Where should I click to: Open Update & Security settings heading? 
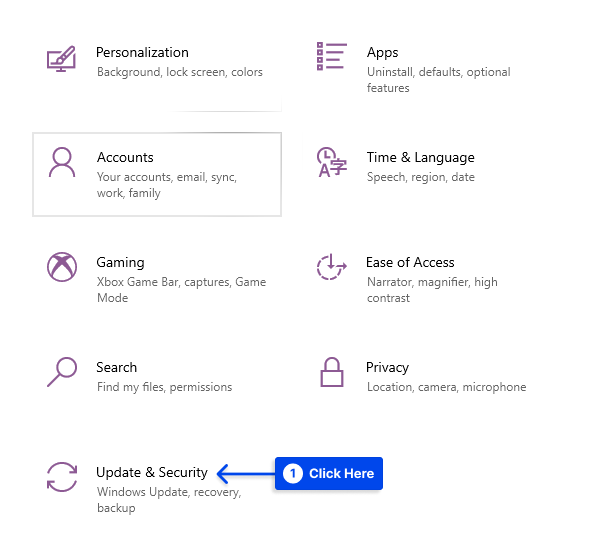click(x=152, y=472)
